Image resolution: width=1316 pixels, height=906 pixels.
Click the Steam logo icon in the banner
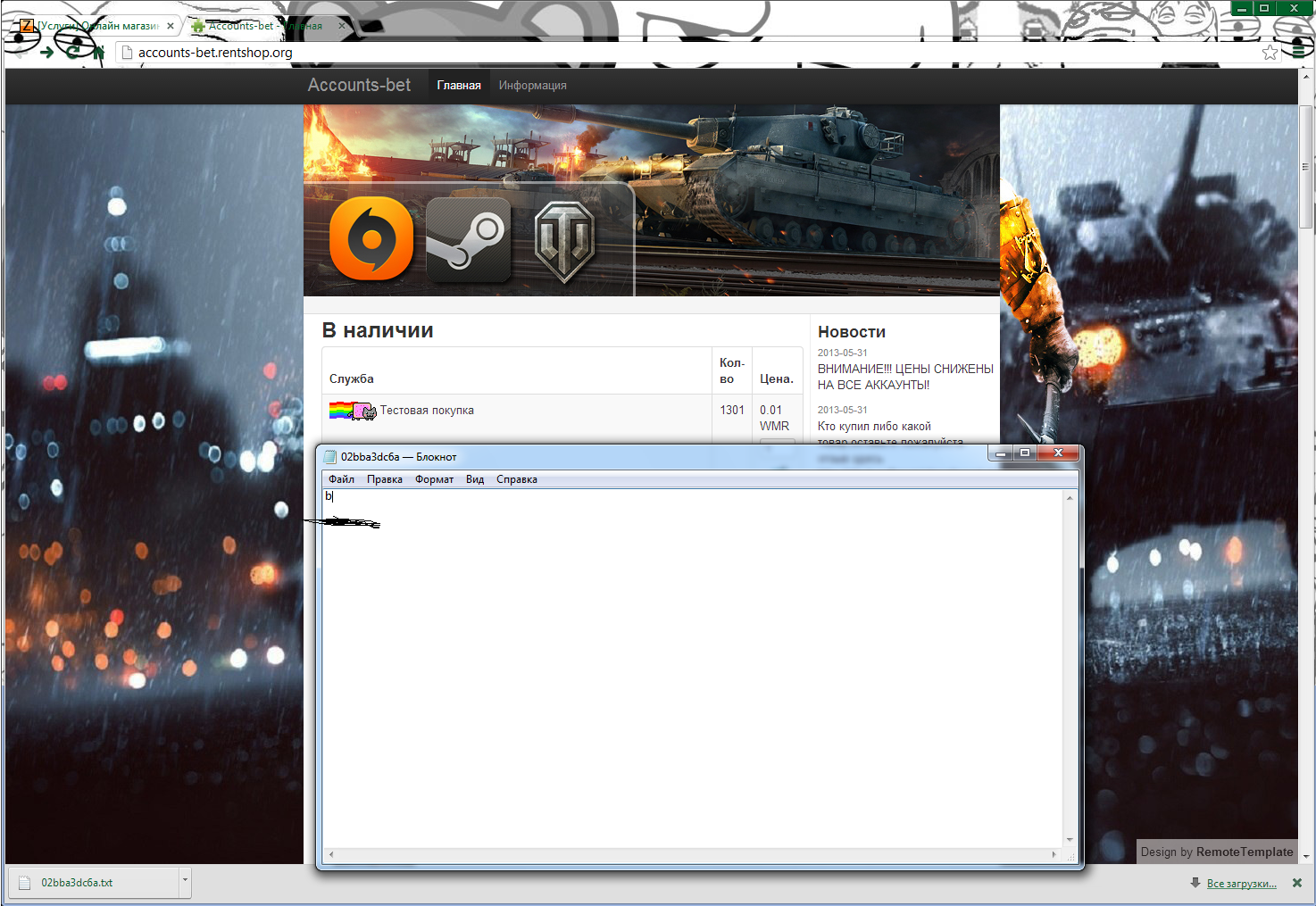click(469, 239)
